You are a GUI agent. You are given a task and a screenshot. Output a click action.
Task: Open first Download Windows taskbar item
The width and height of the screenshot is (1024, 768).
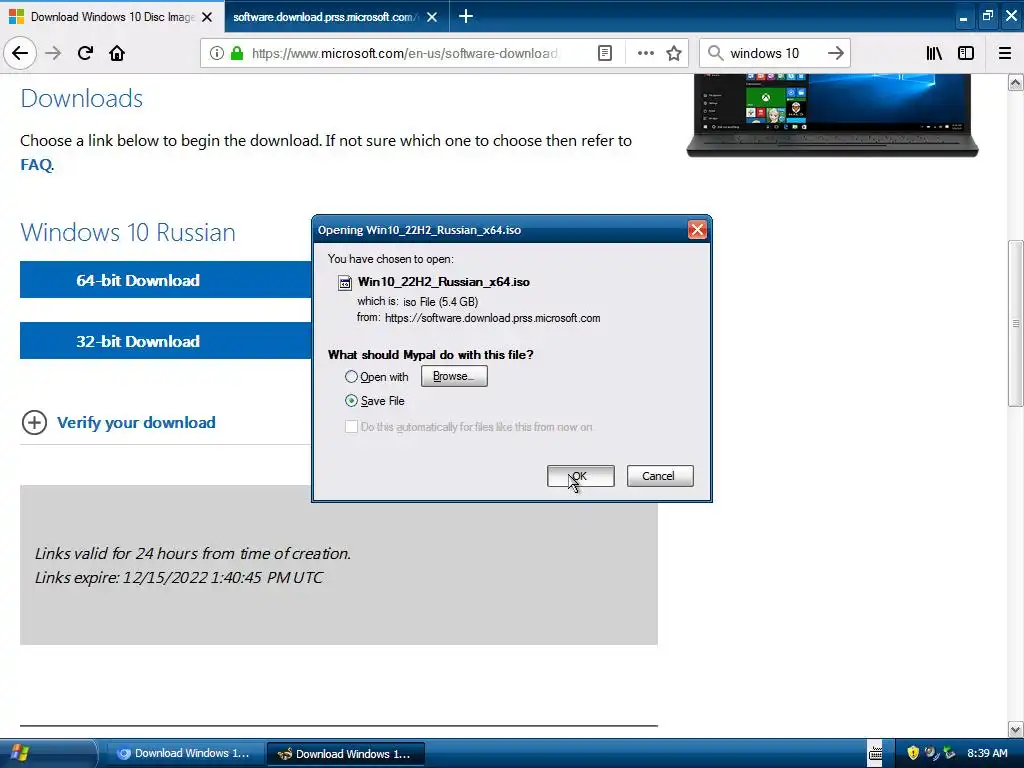184,754
